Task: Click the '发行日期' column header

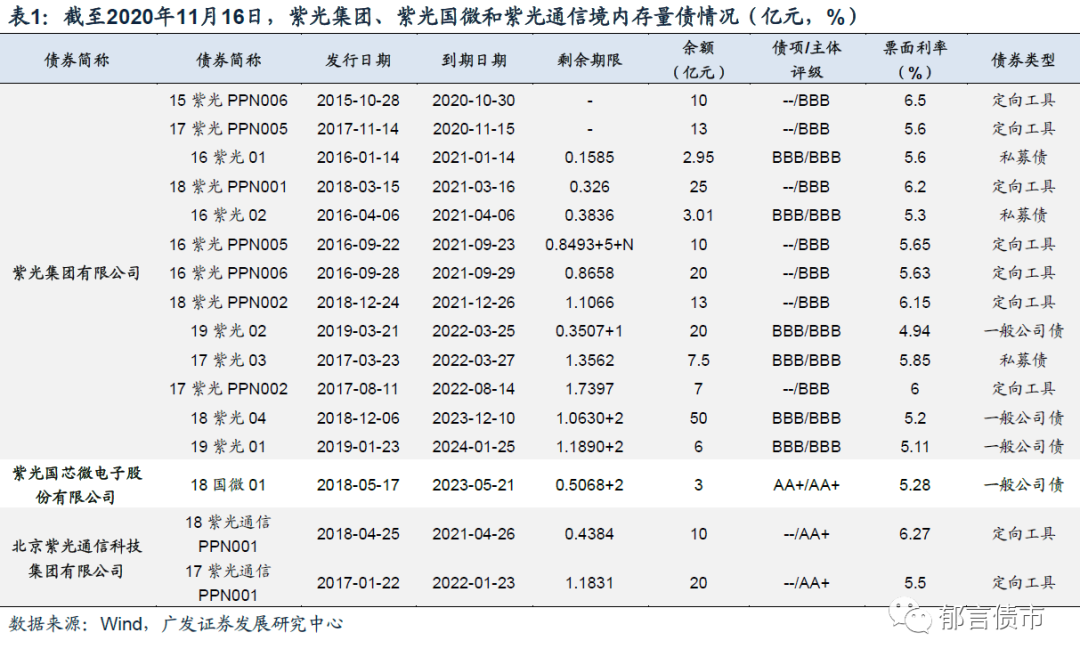Action: [358, 61]
